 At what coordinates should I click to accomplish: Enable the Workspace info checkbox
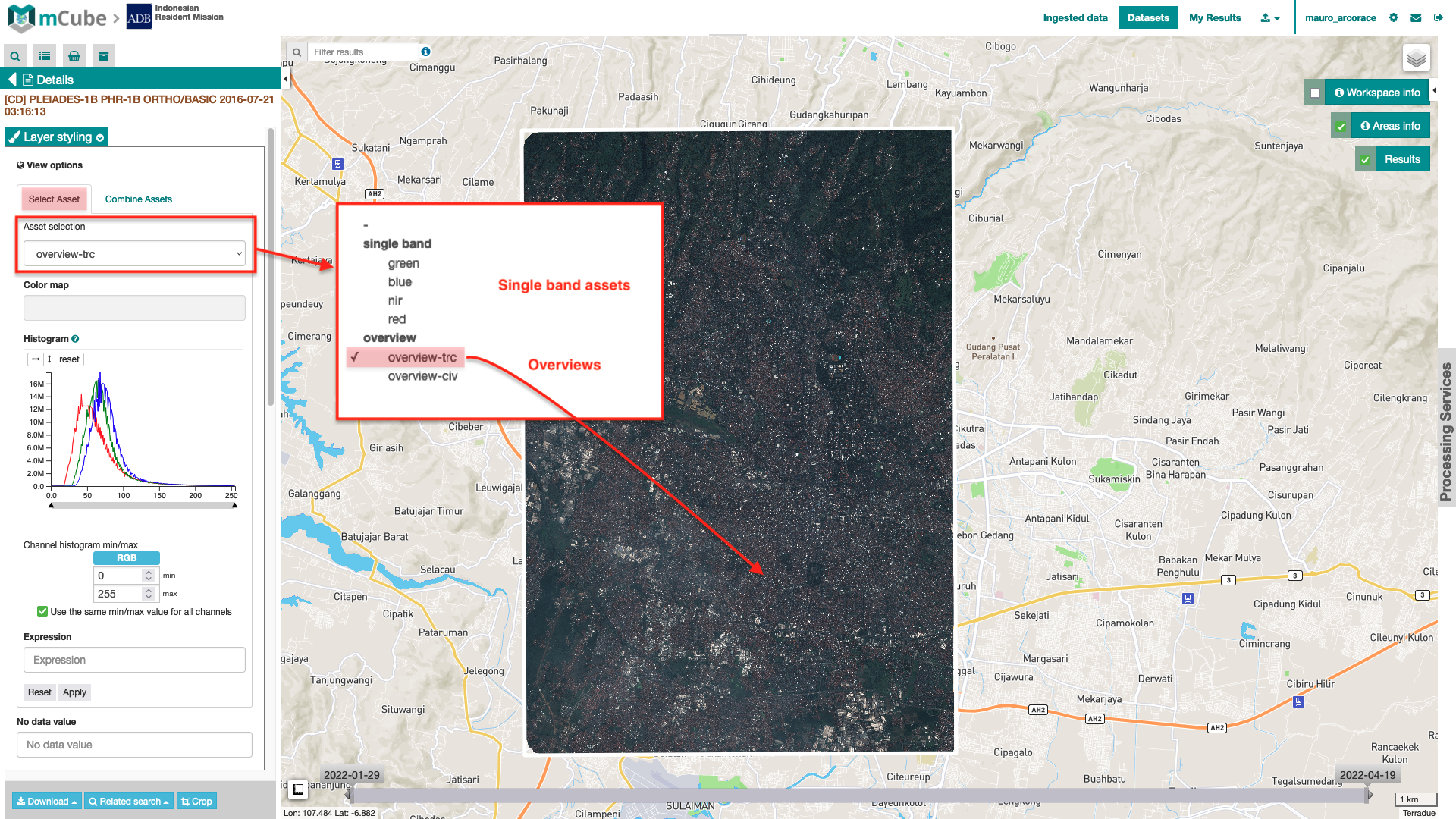1315,93
